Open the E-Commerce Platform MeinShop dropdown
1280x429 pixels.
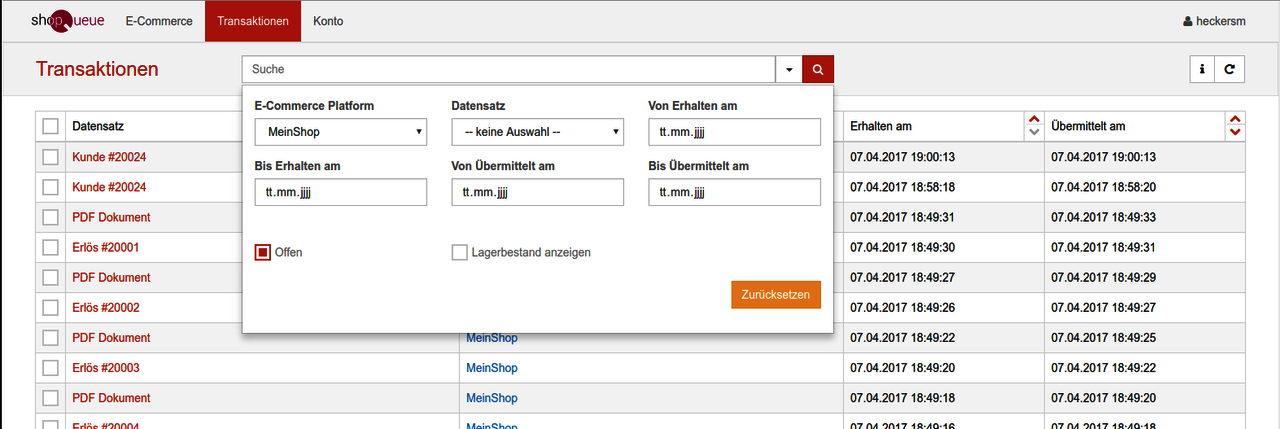point(341,132)
